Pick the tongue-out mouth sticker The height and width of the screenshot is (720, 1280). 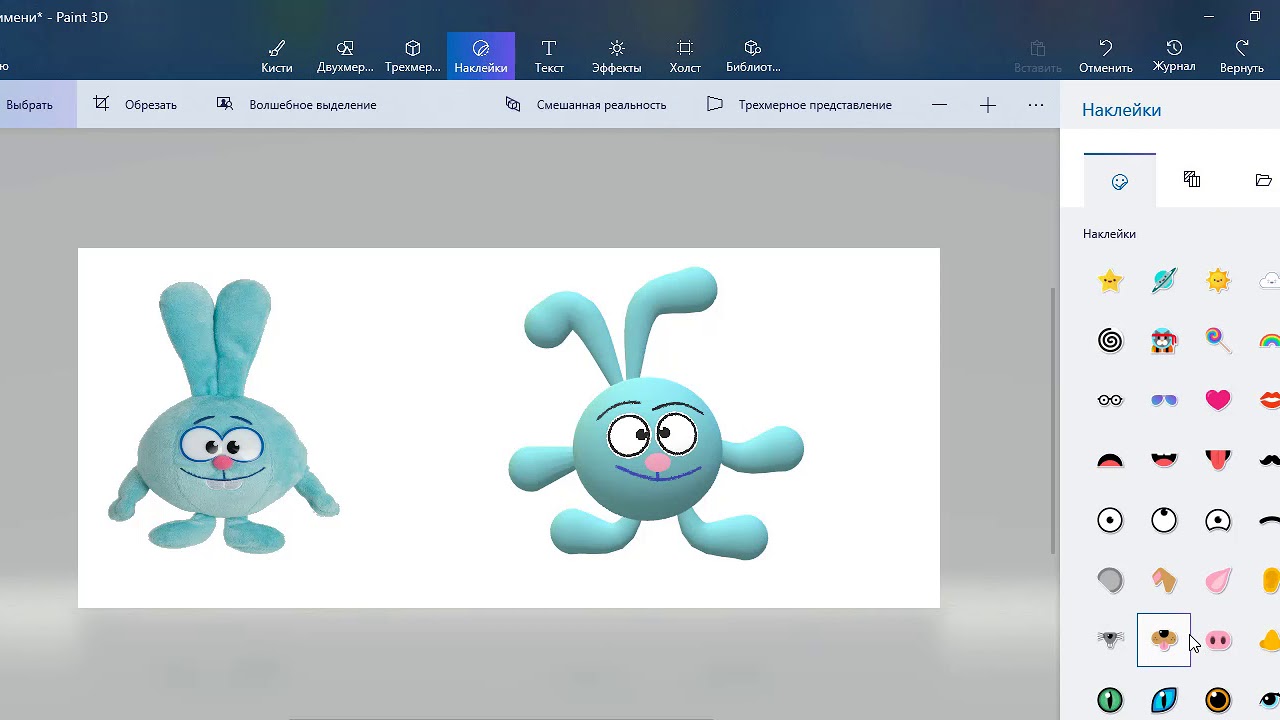click(1218, 460)
